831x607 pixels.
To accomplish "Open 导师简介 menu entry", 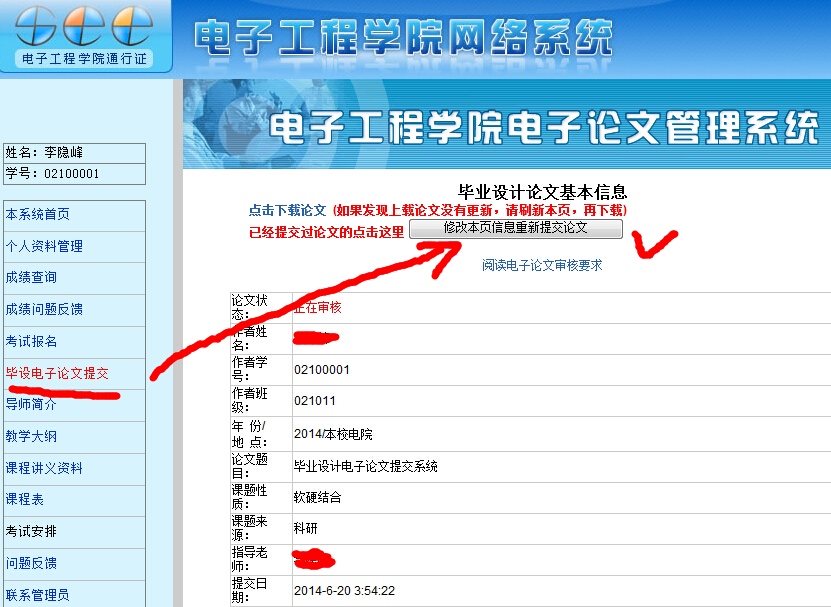I will coord(31,404).
